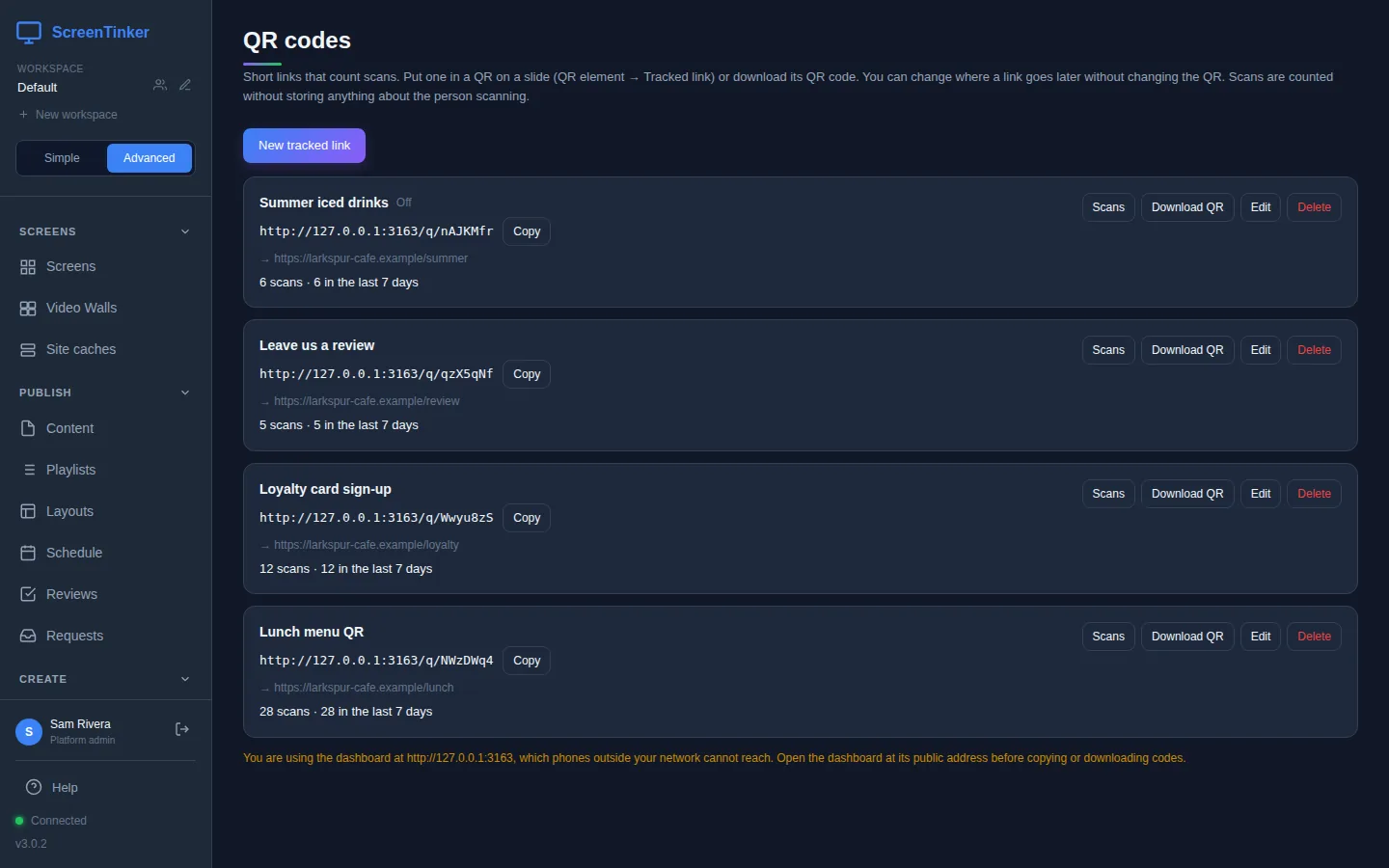Expand the CREATE section chevron
Screen dimensions: 1389x868
(185, 679)
